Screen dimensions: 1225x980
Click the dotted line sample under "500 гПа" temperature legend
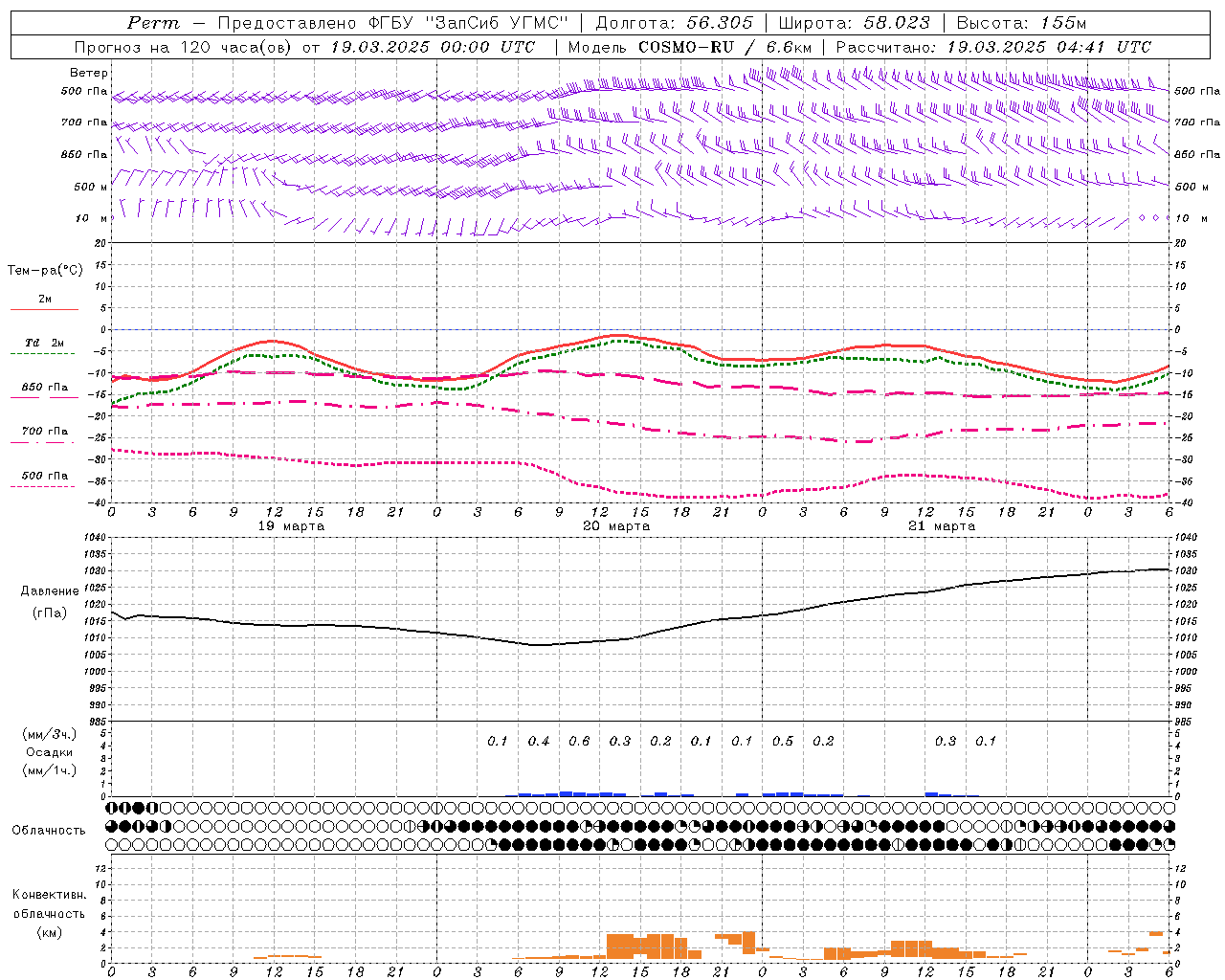(43, 486)
